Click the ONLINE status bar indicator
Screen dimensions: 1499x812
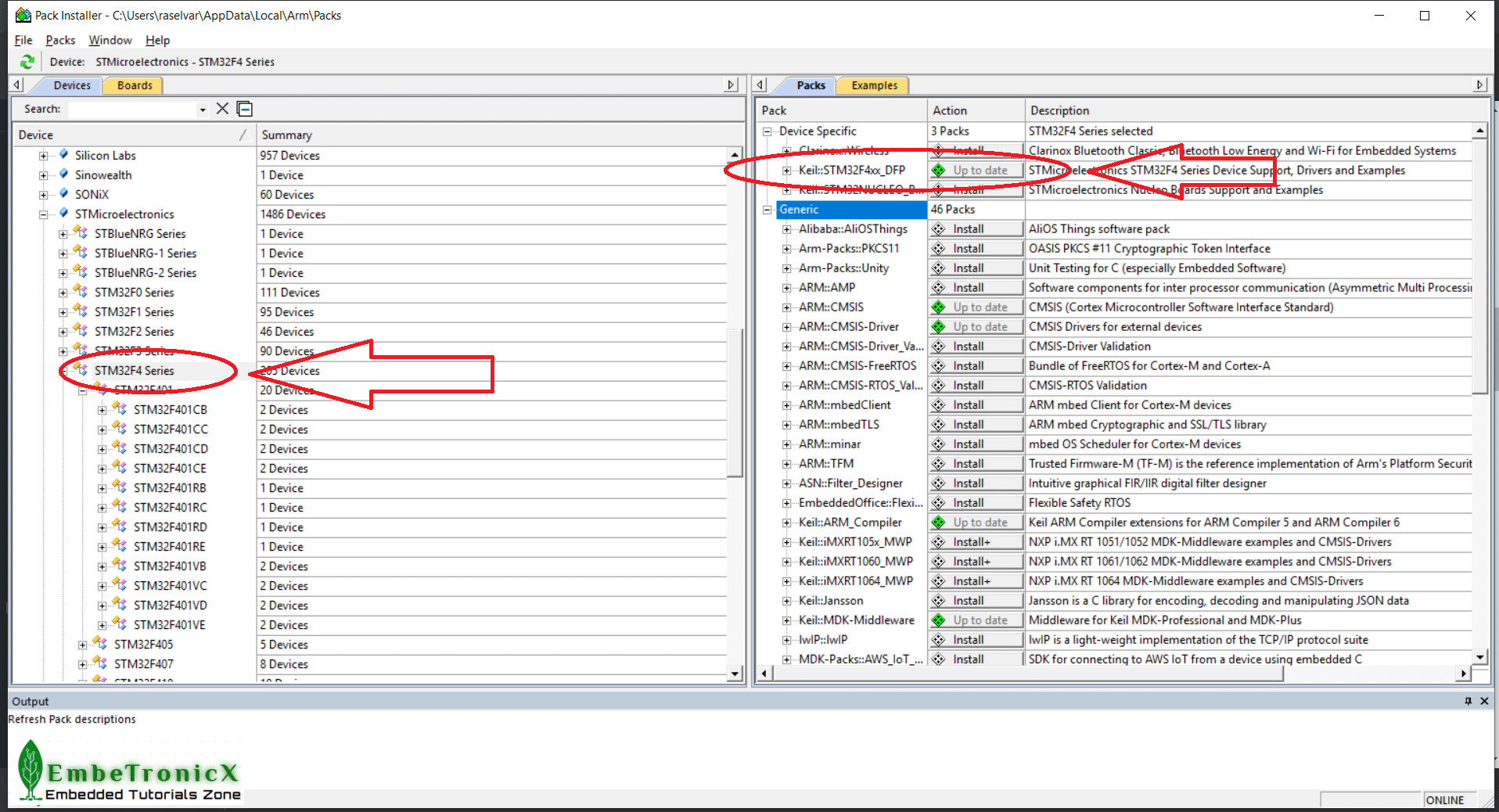[x=1444, y=800]
